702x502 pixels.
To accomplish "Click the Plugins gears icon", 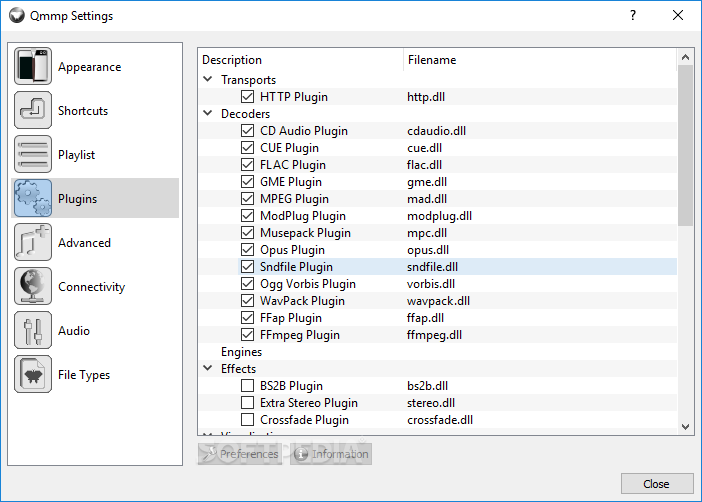I will click(33, 198).
